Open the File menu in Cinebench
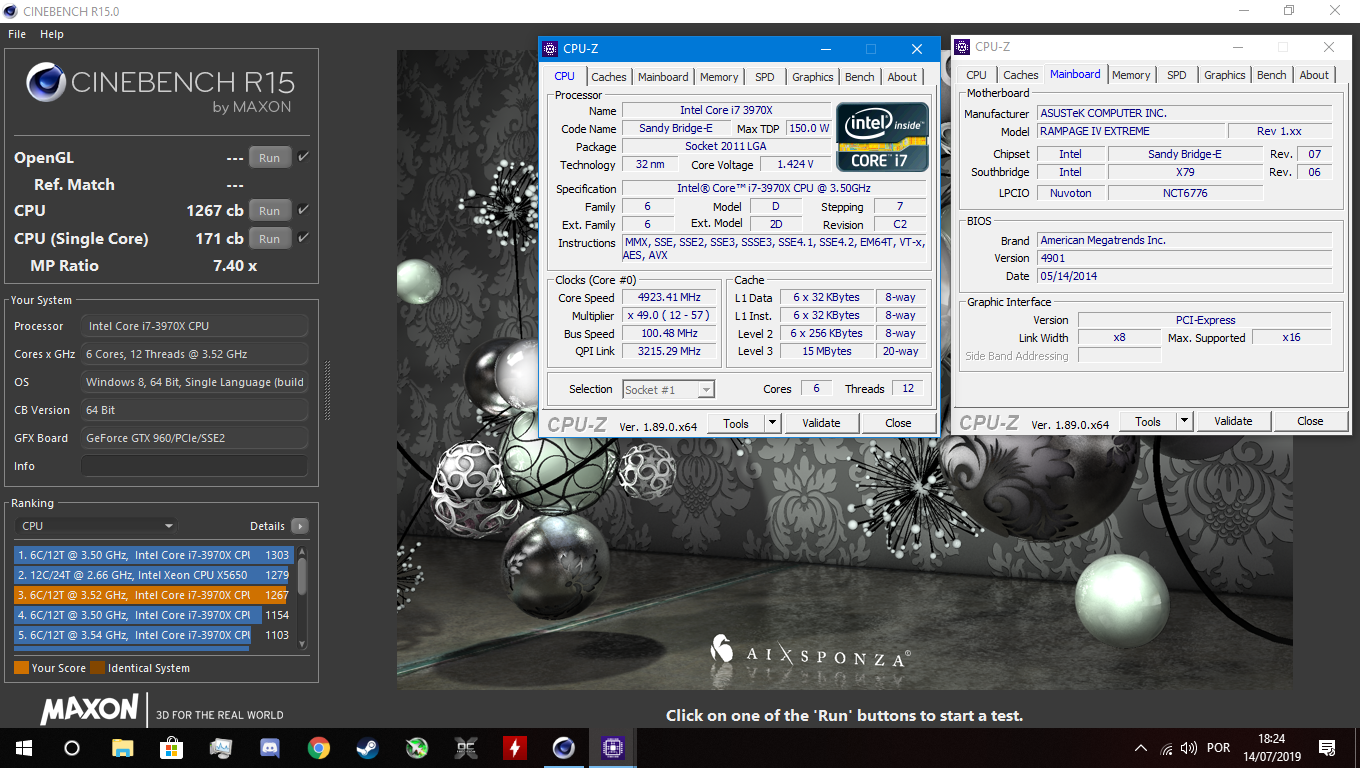The image size is (1360, 768). pos(17,34)
